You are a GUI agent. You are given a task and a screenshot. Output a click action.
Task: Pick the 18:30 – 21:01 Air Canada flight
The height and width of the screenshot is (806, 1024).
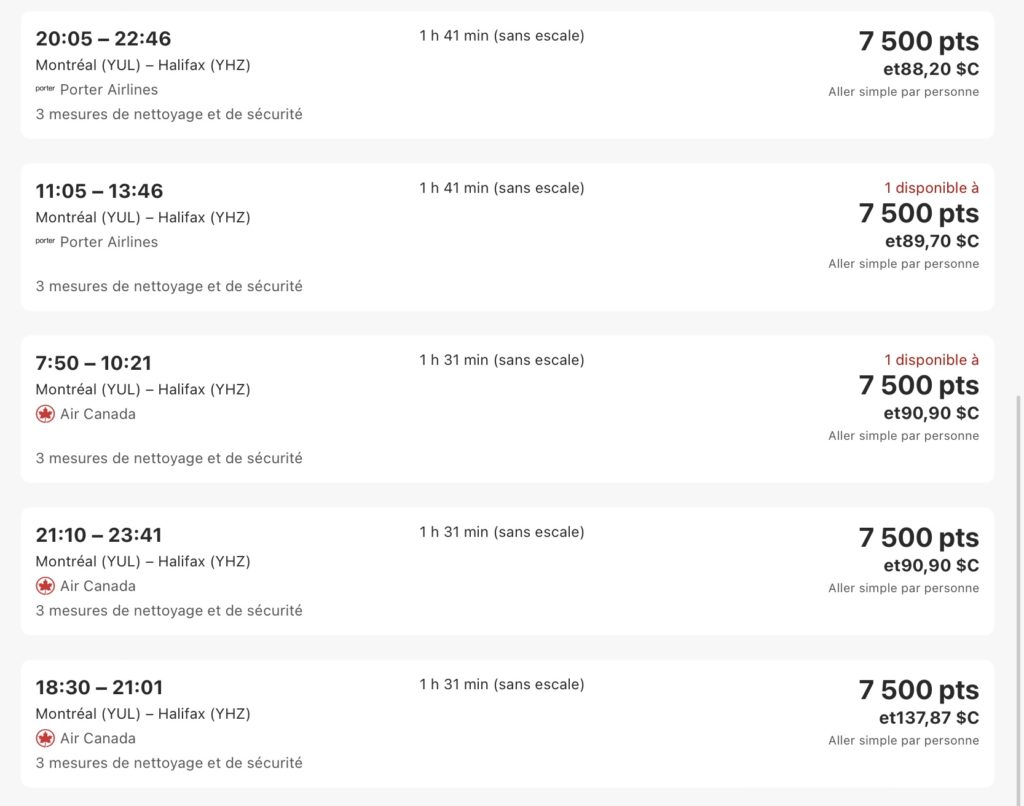[99, 687]
